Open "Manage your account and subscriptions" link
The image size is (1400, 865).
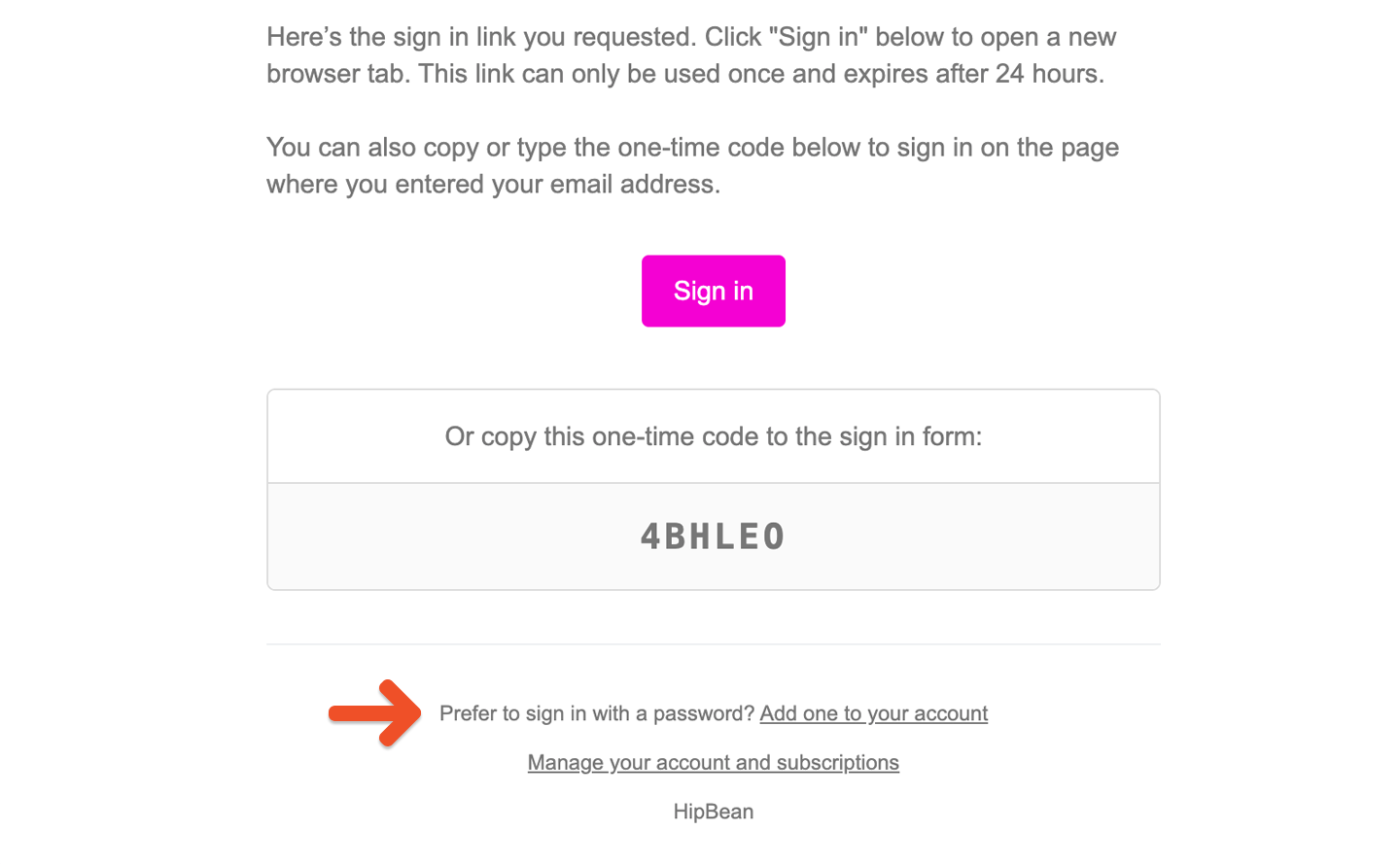pyautogui.click(x=713, y=762)
